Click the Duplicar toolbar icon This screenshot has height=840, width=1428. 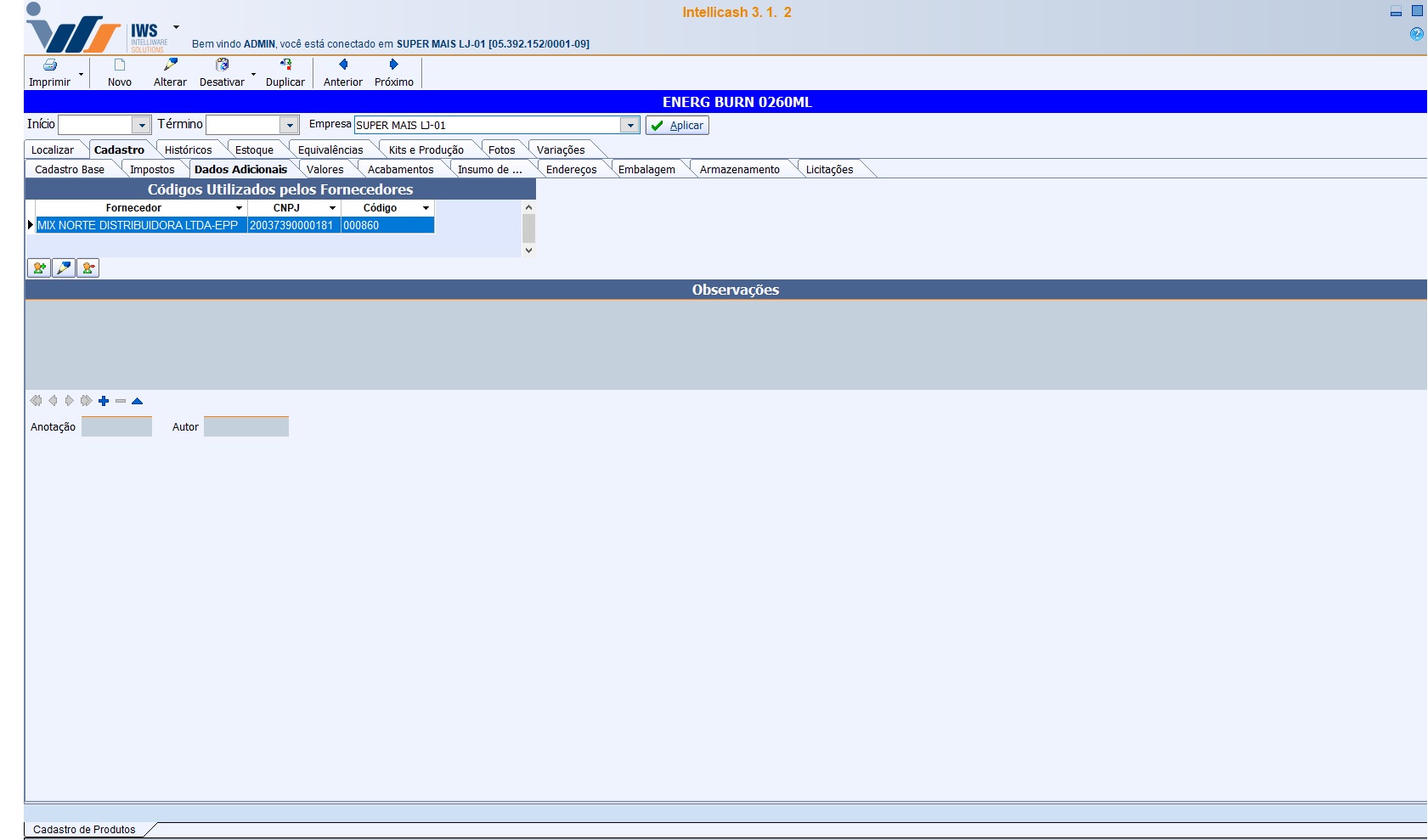click(x=285, y=65)
